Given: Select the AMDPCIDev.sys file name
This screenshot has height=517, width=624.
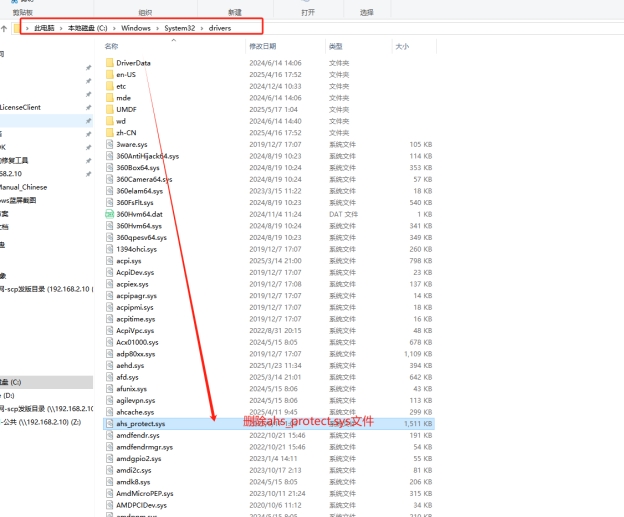Looking at the screenshot, I should 141,505.
